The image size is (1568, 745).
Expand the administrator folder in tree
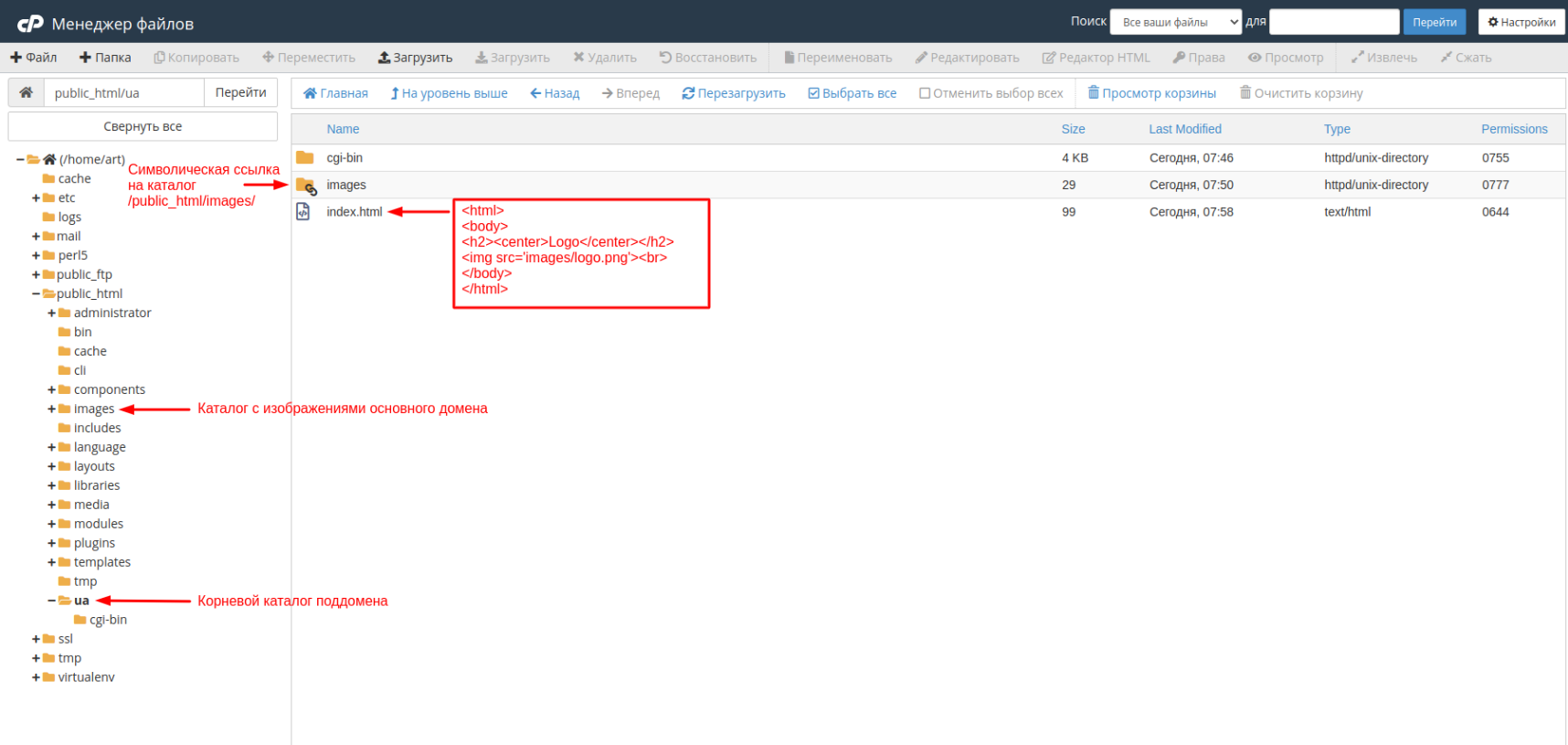coord(52,314)
